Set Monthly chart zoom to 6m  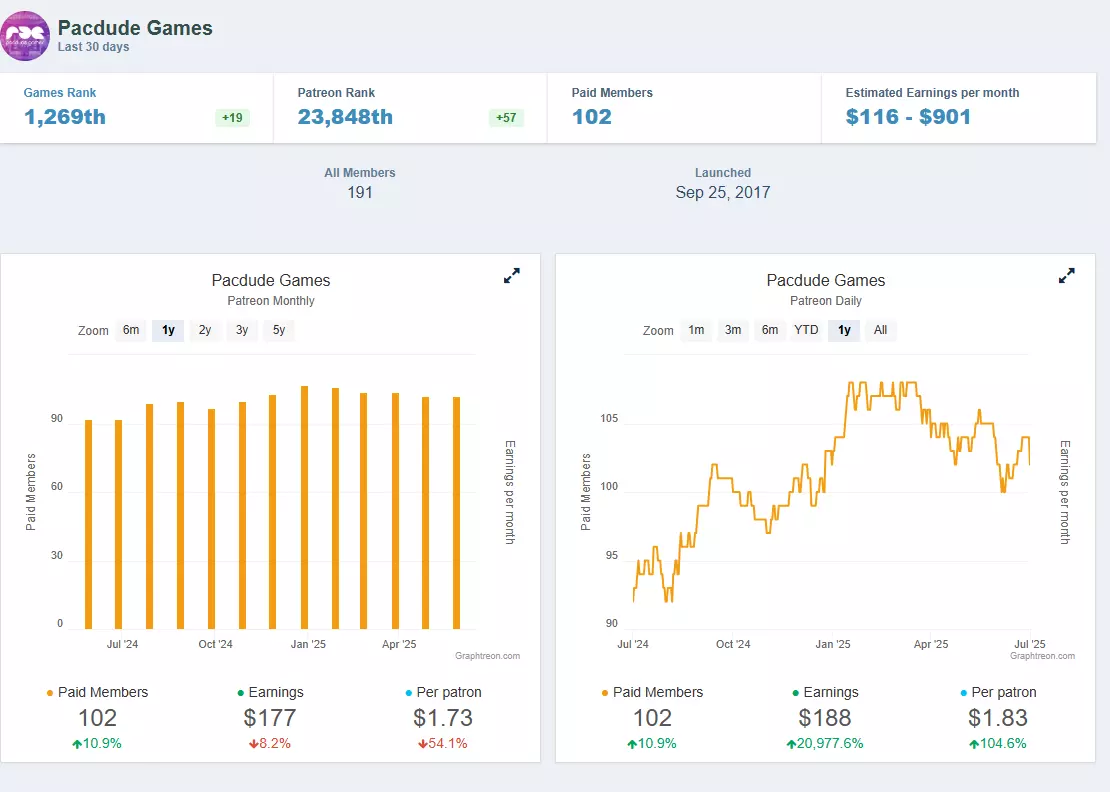(x=131, y=331)
